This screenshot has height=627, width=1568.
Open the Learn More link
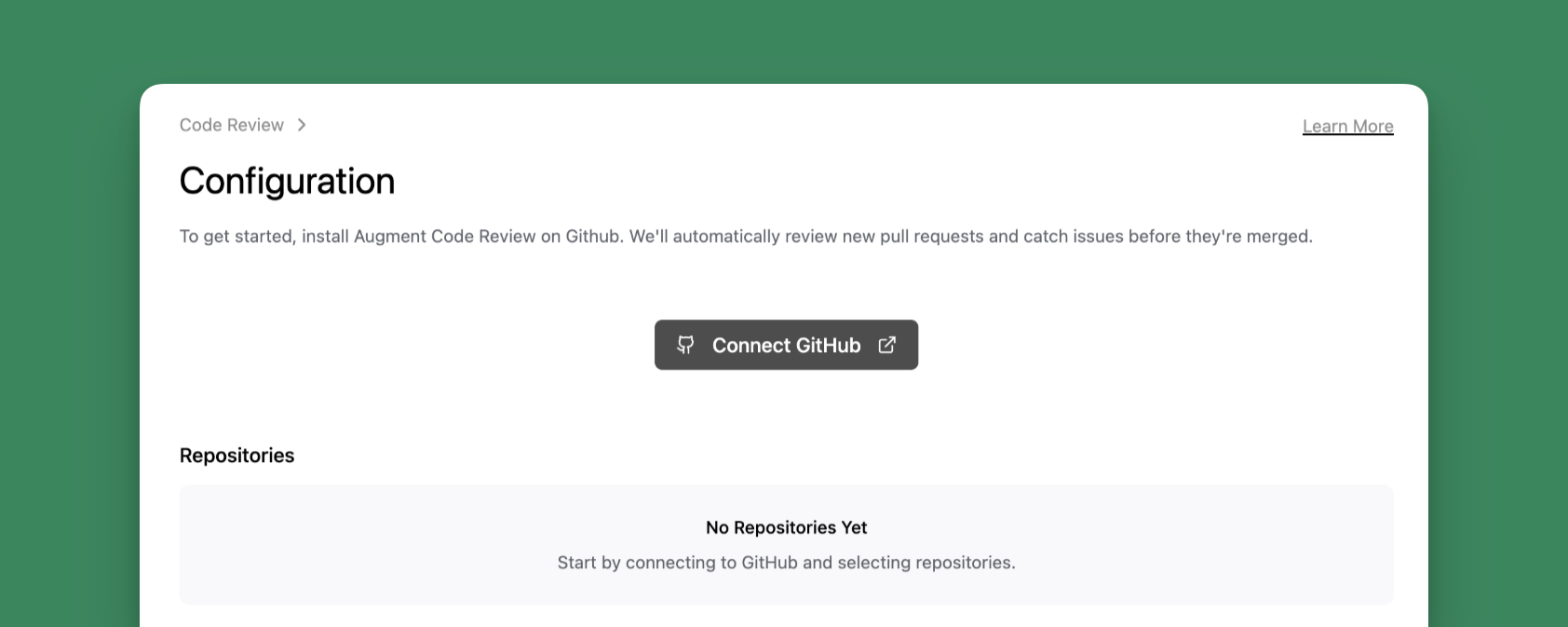tap(1347, 126)
